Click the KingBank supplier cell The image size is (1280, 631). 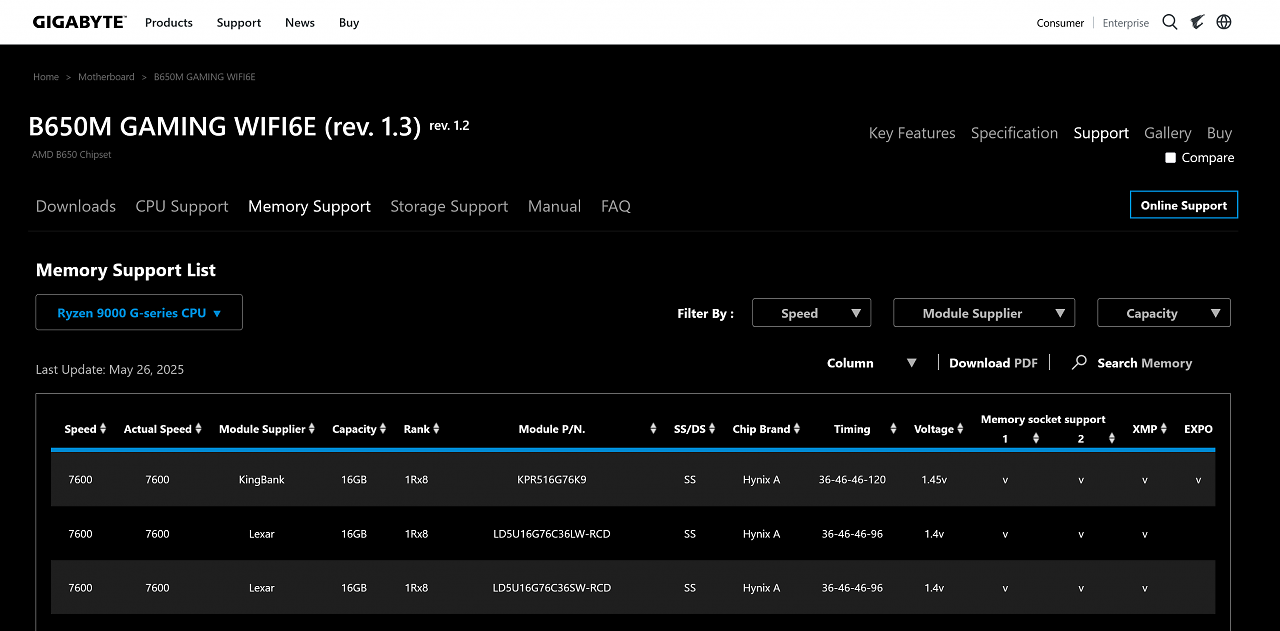tap(262, 480)
